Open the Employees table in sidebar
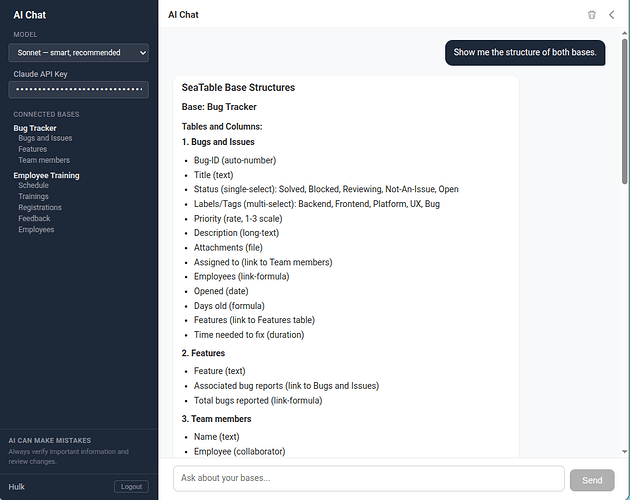 click(36, 229)
